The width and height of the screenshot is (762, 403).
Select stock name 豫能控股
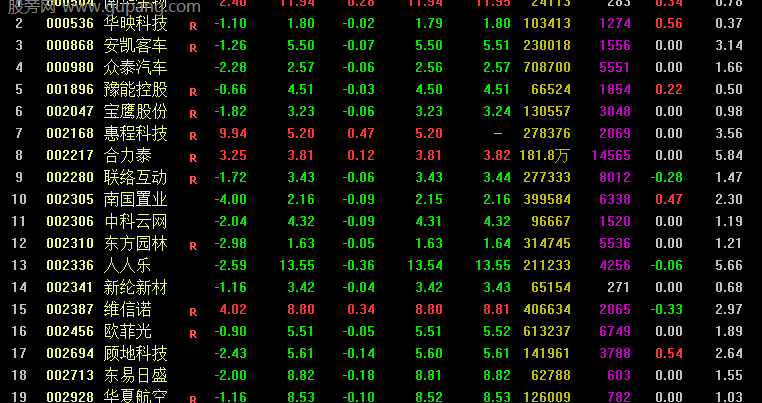click(136, 89)
